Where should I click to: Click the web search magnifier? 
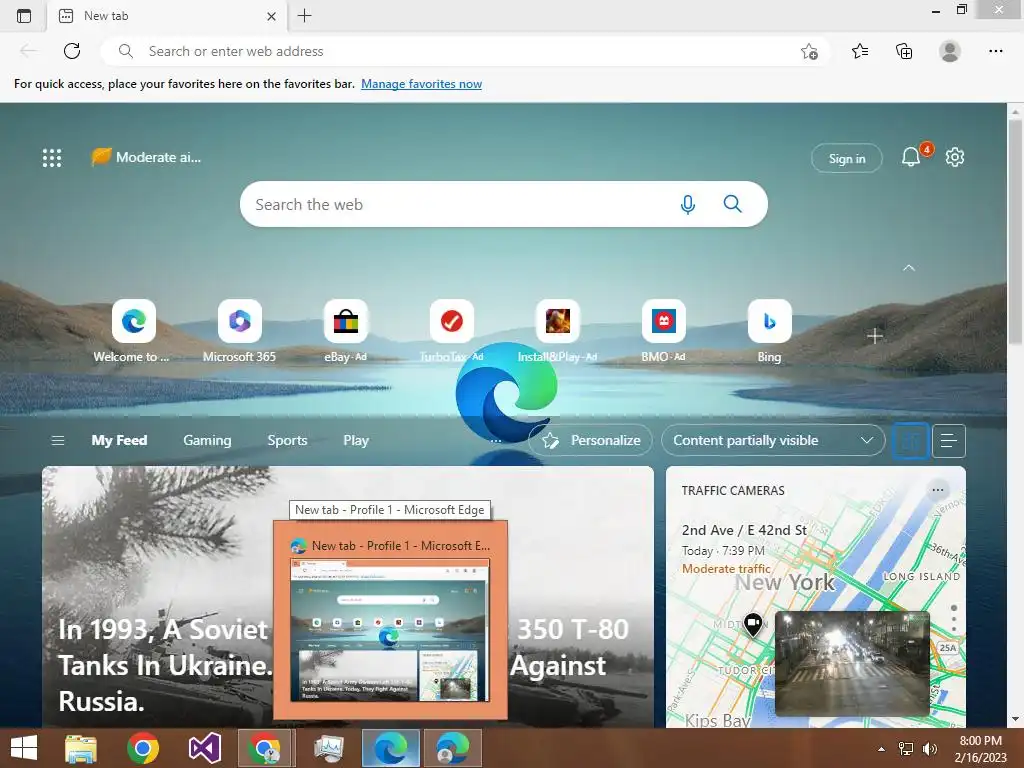[x=733, y=204]
